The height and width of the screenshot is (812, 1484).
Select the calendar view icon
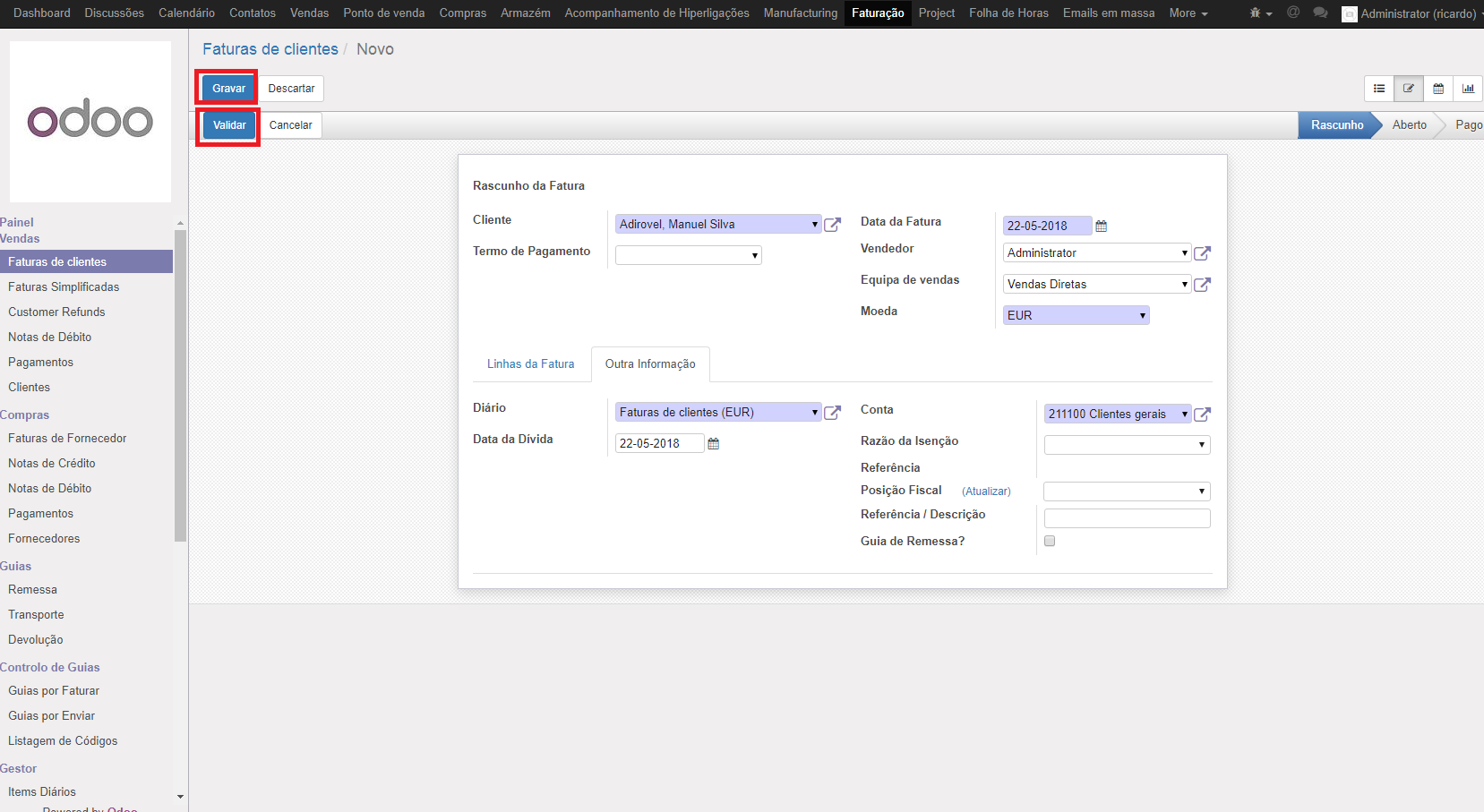click(1438, 89)
